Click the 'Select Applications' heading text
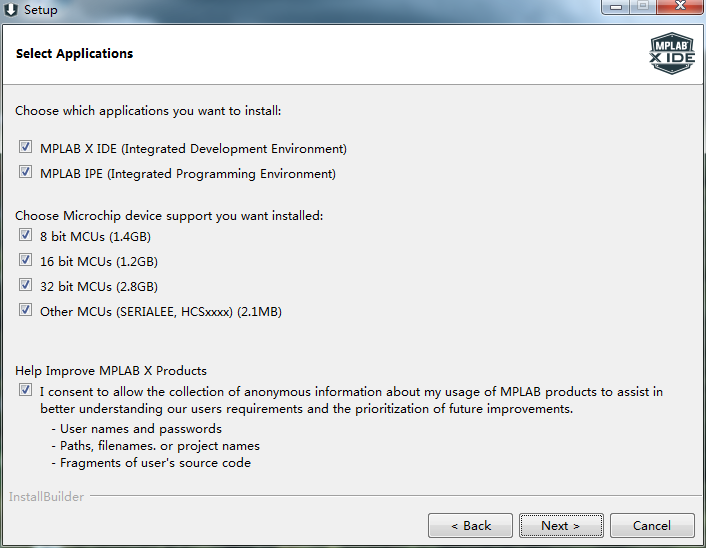Viewport: 706px width, 548px height. pos(74,54)
